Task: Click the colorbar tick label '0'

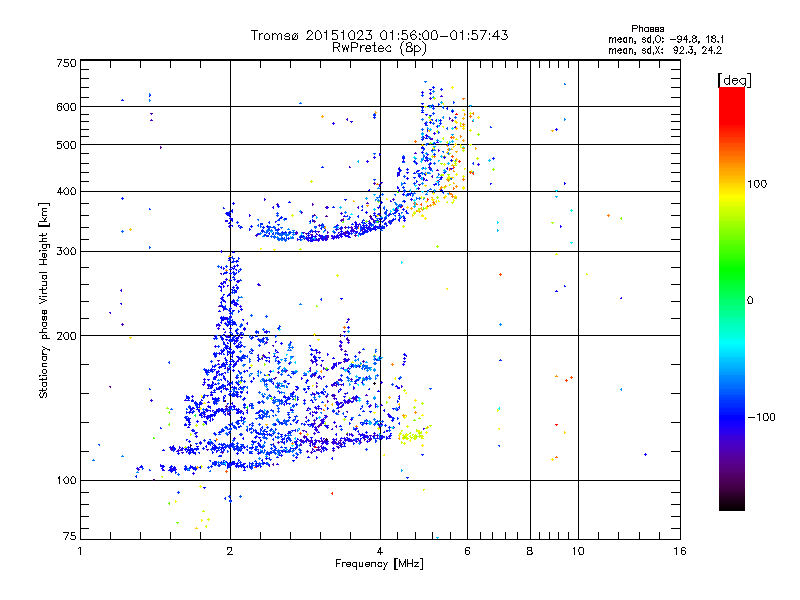Action: [750, 300]
